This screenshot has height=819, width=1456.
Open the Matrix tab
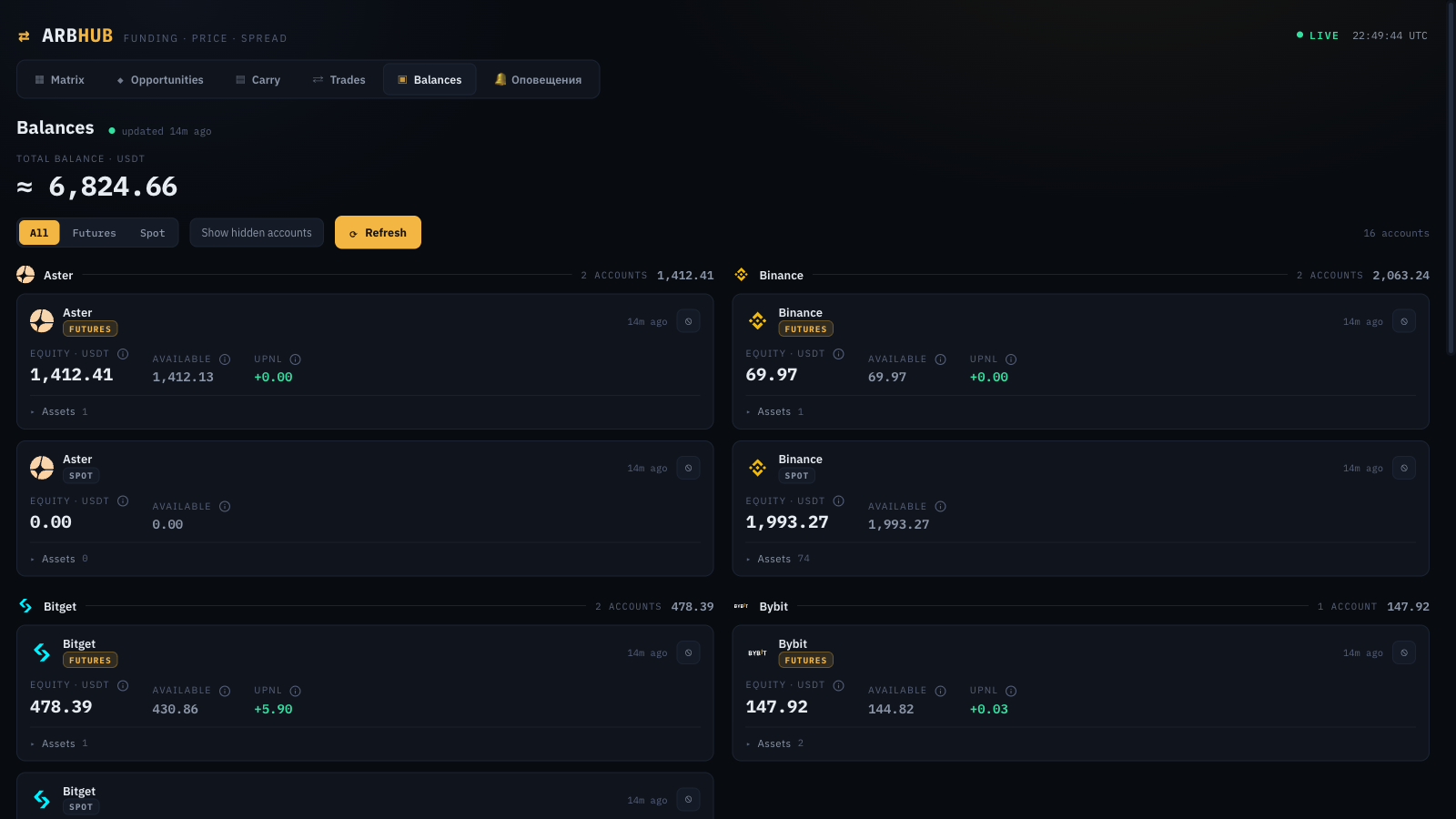[x=59, y=80]
